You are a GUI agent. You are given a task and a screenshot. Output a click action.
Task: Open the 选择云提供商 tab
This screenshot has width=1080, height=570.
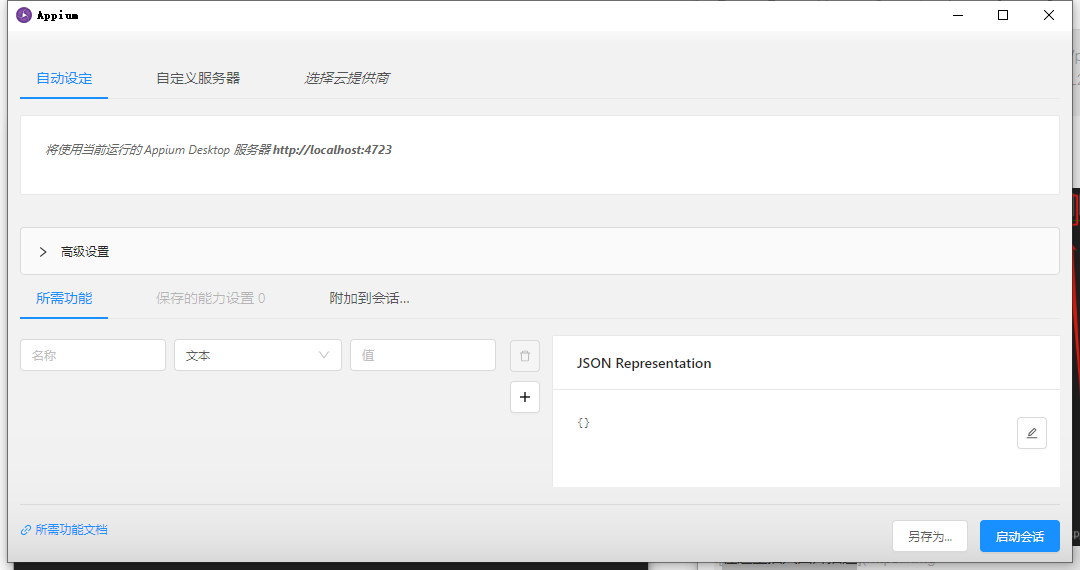click(346, 78)
